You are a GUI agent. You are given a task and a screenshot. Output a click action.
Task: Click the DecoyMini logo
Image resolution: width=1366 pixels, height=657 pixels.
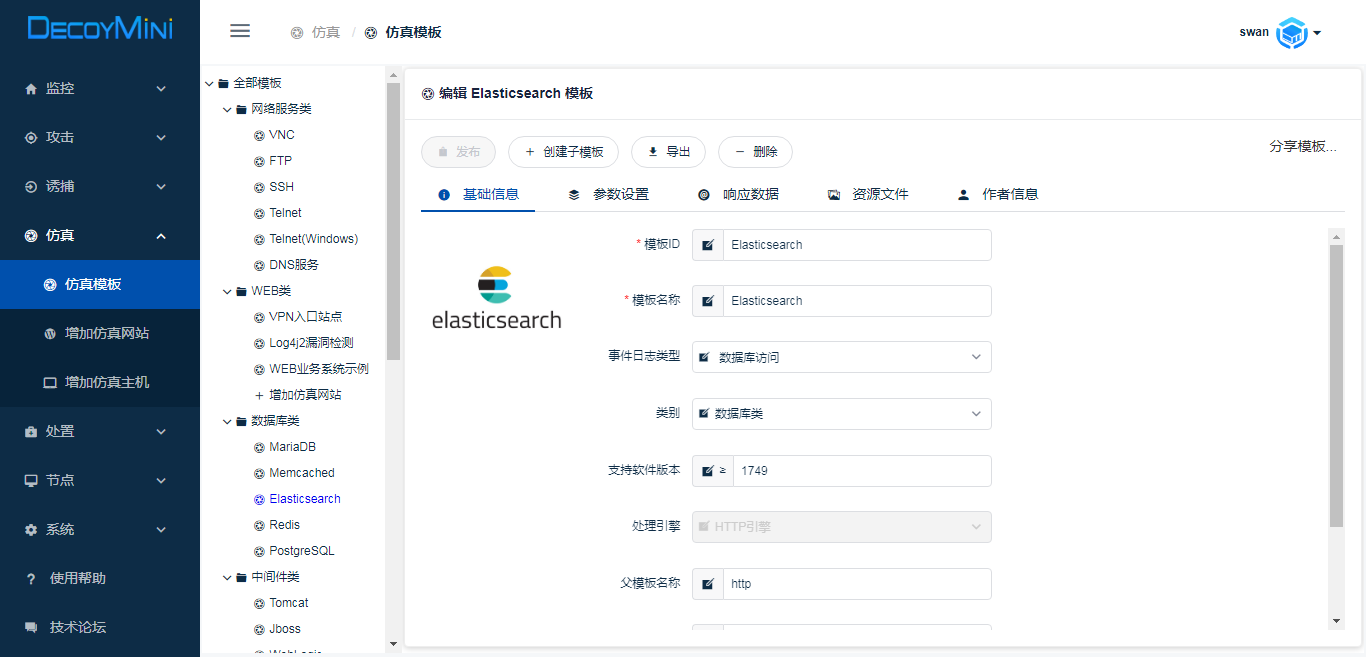(100, 28)
